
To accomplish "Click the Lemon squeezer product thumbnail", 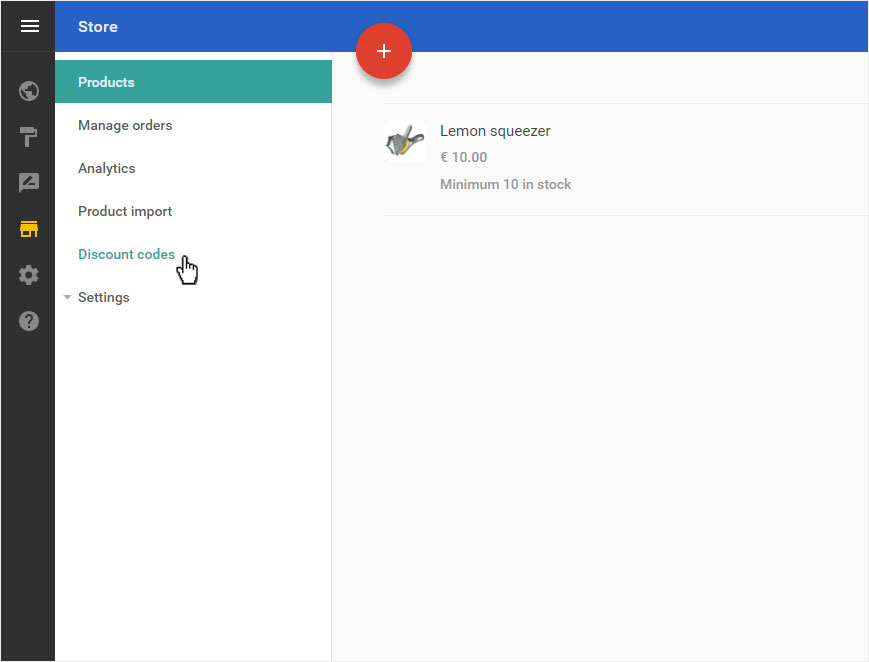I will point(405,141).
